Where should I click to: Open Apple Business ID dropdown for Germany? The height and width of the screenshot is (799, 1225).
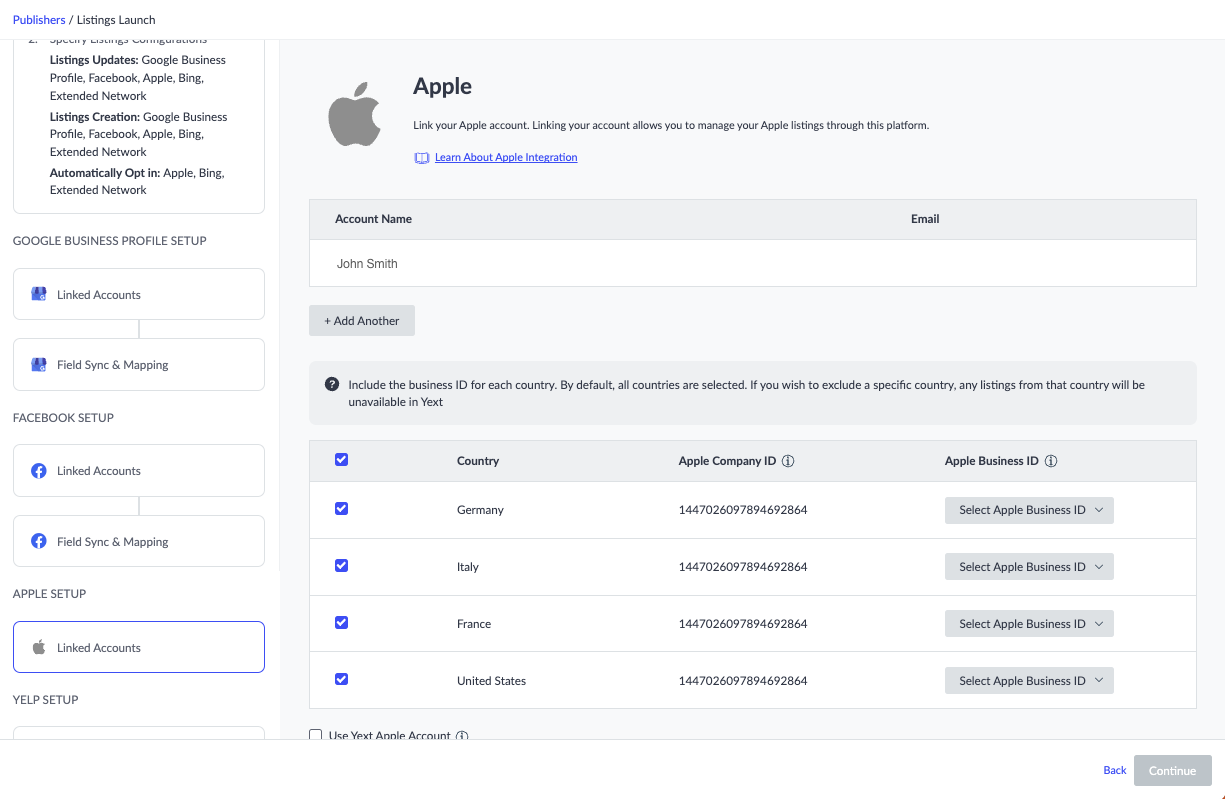tap(1029, 510)
